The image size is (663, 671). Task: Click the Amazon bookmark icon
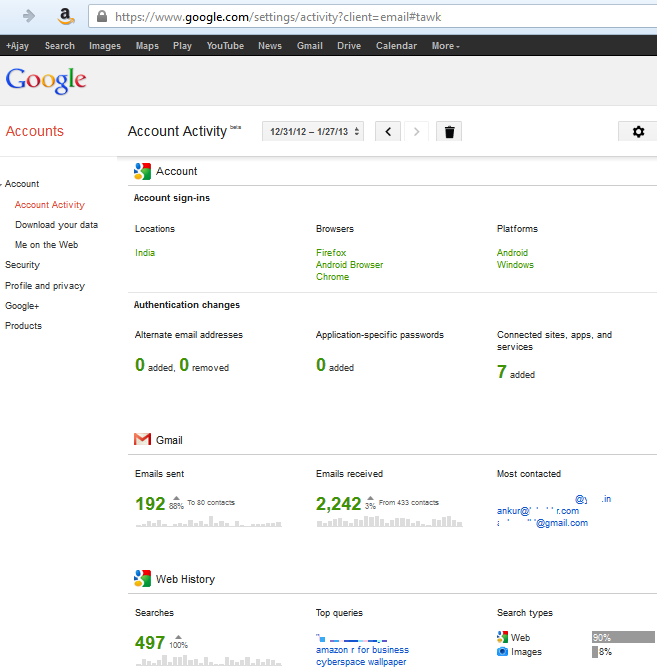pyautogui.click(x=66, y=16)
